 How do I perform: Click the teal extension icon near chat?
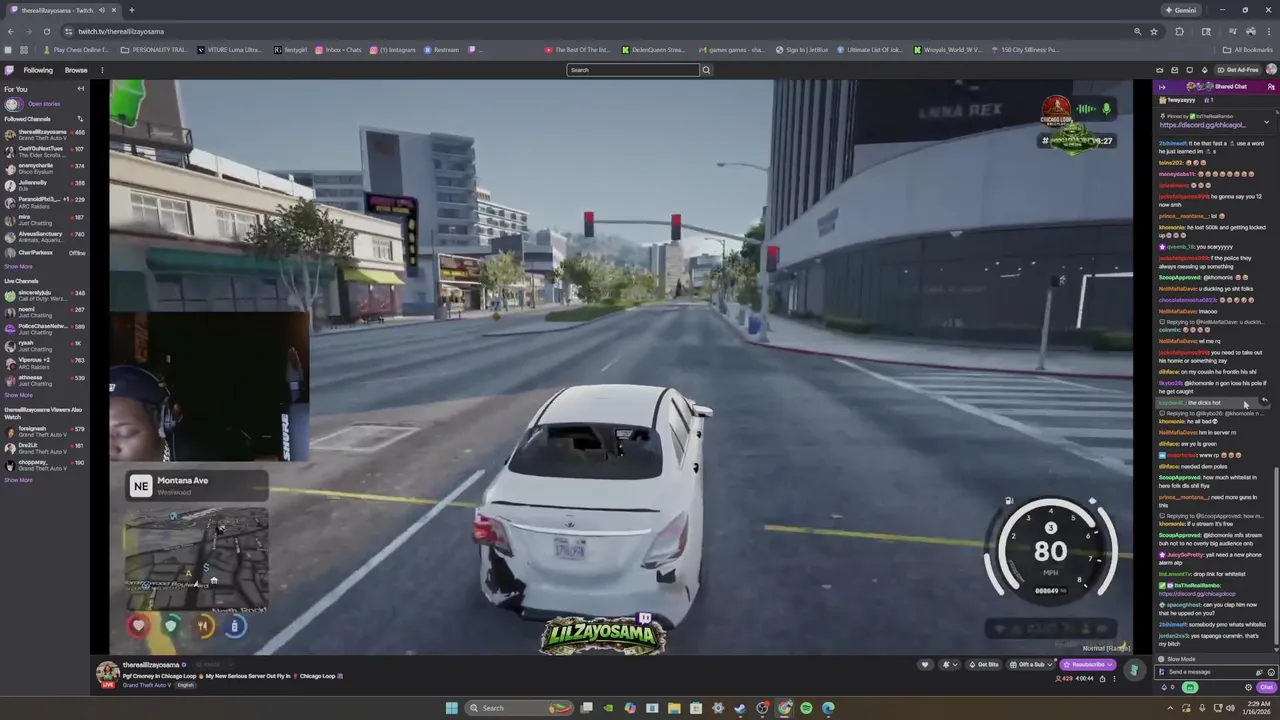pyautogui.click(x=1134, y=669)
